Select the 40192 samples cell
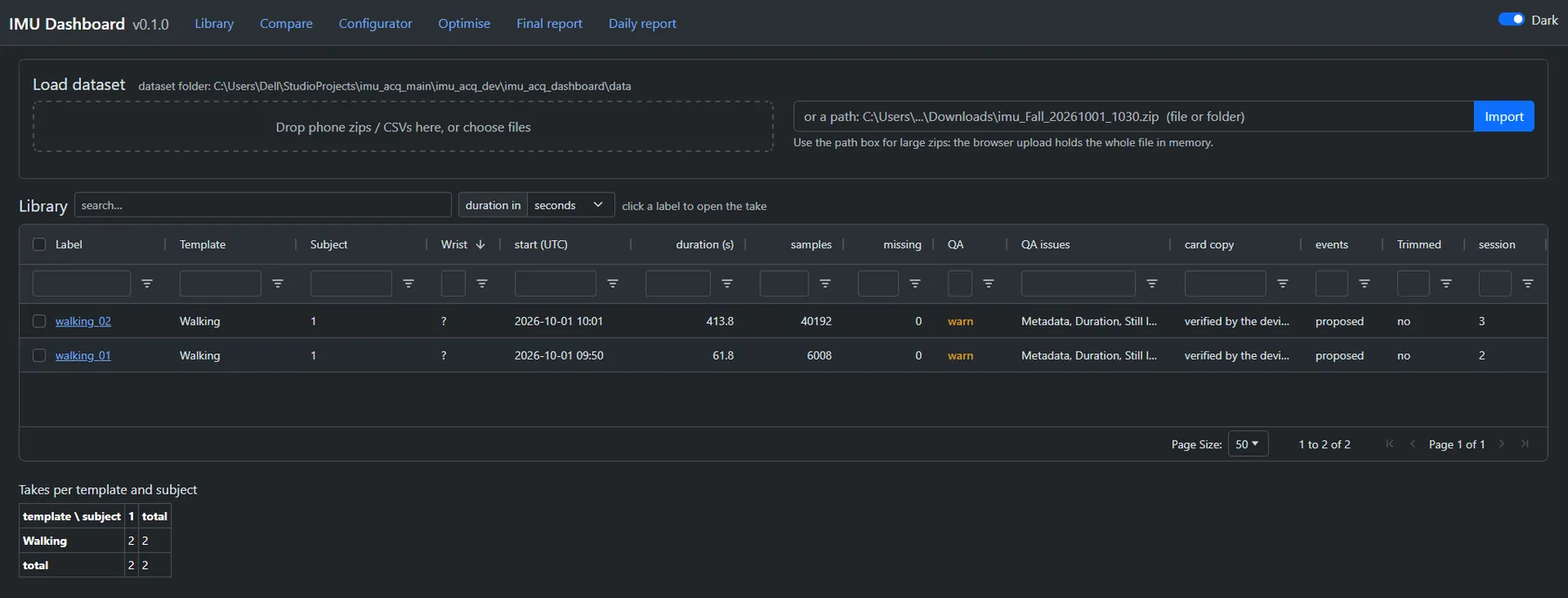The width and height of the screenshot is (1568, 598). (816, 321)
